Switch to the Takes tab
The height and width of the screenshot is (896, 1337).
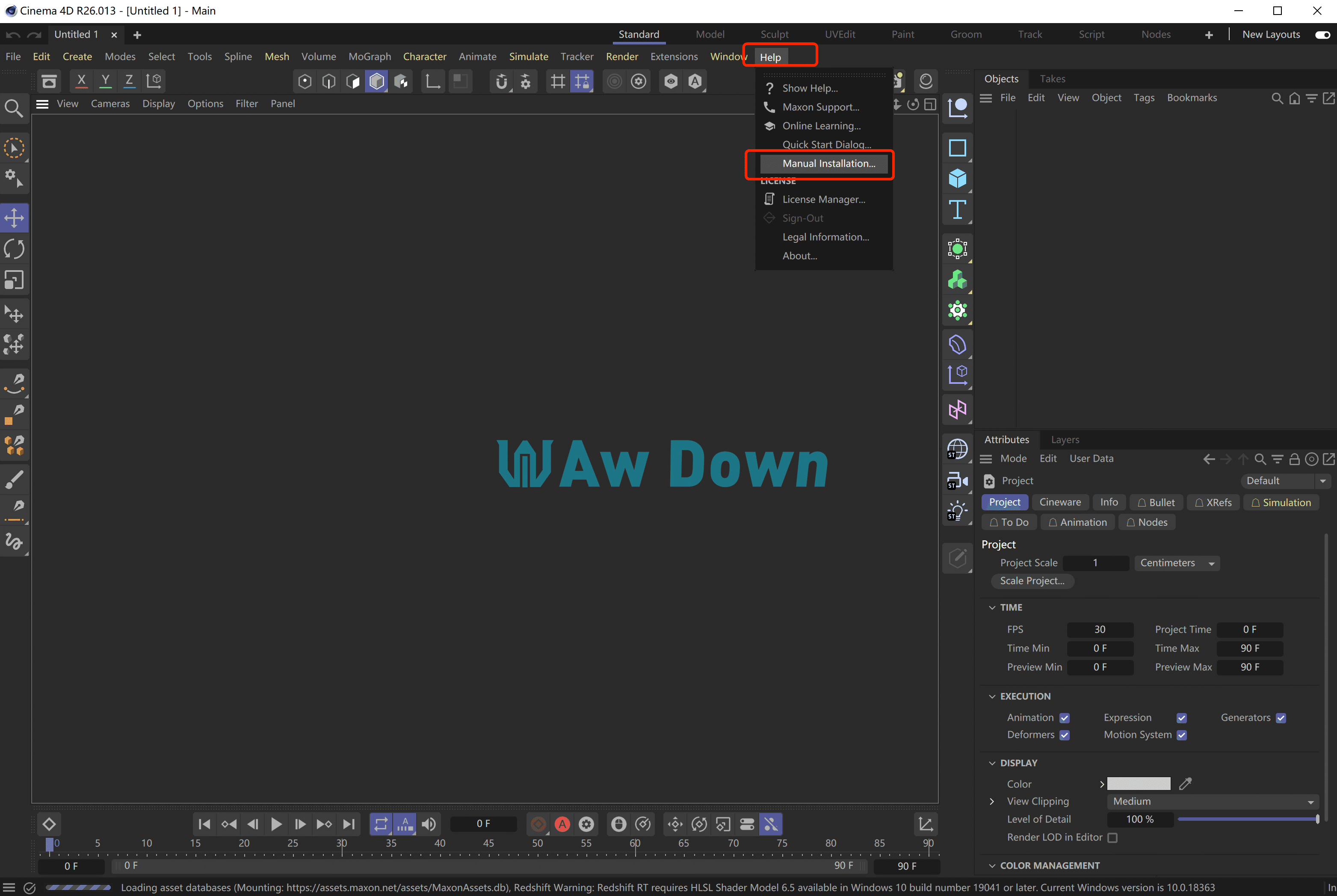click(1052, 79)
